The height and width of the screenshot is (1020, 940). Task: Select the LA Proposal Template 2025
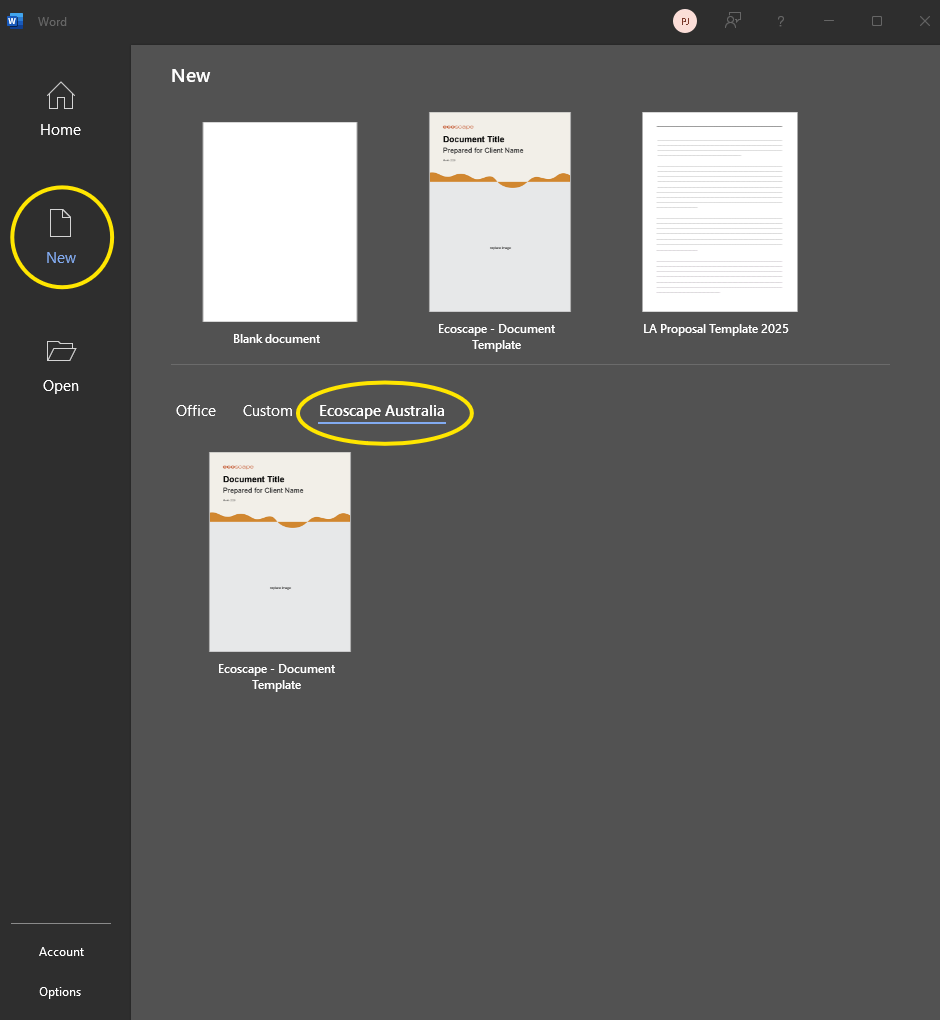[x=719, y=212]
